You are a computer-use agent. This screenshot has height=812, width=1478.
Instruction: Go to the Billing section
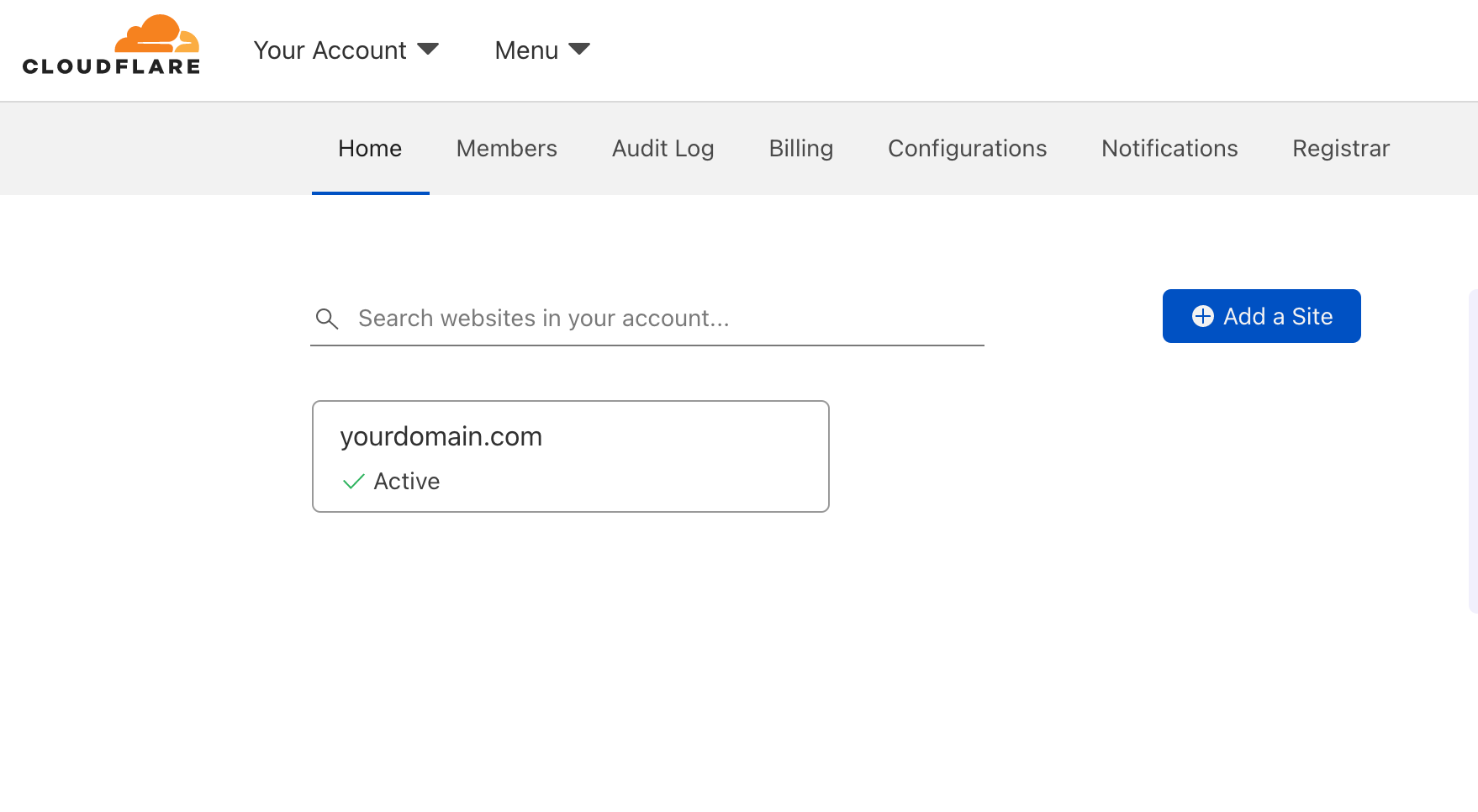point(800,149)
